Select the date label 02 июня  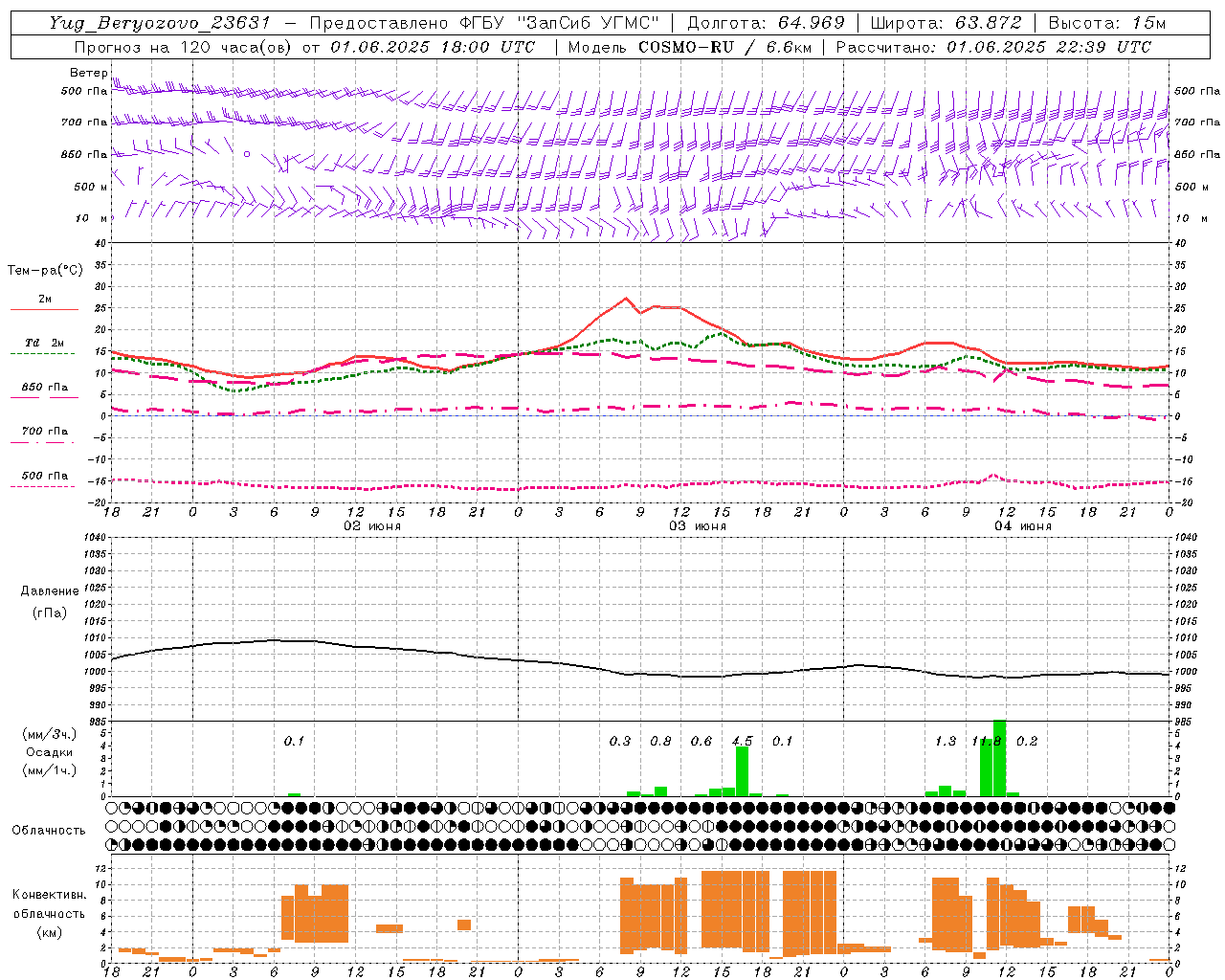pyautogui.click(x=372, y=525)
